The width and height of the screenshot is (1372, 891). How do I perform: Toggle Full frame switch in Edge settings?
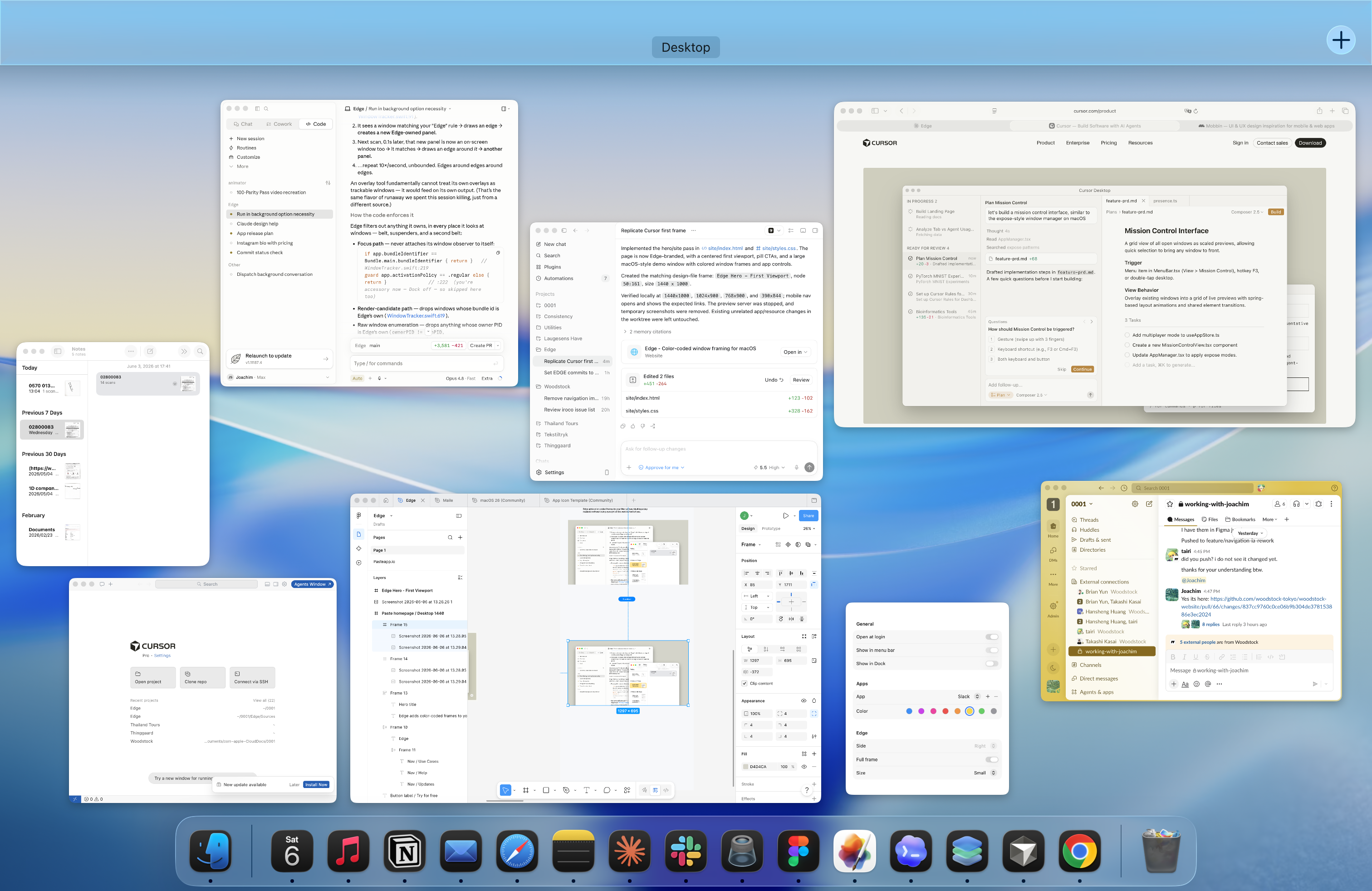tap(991, 759)
